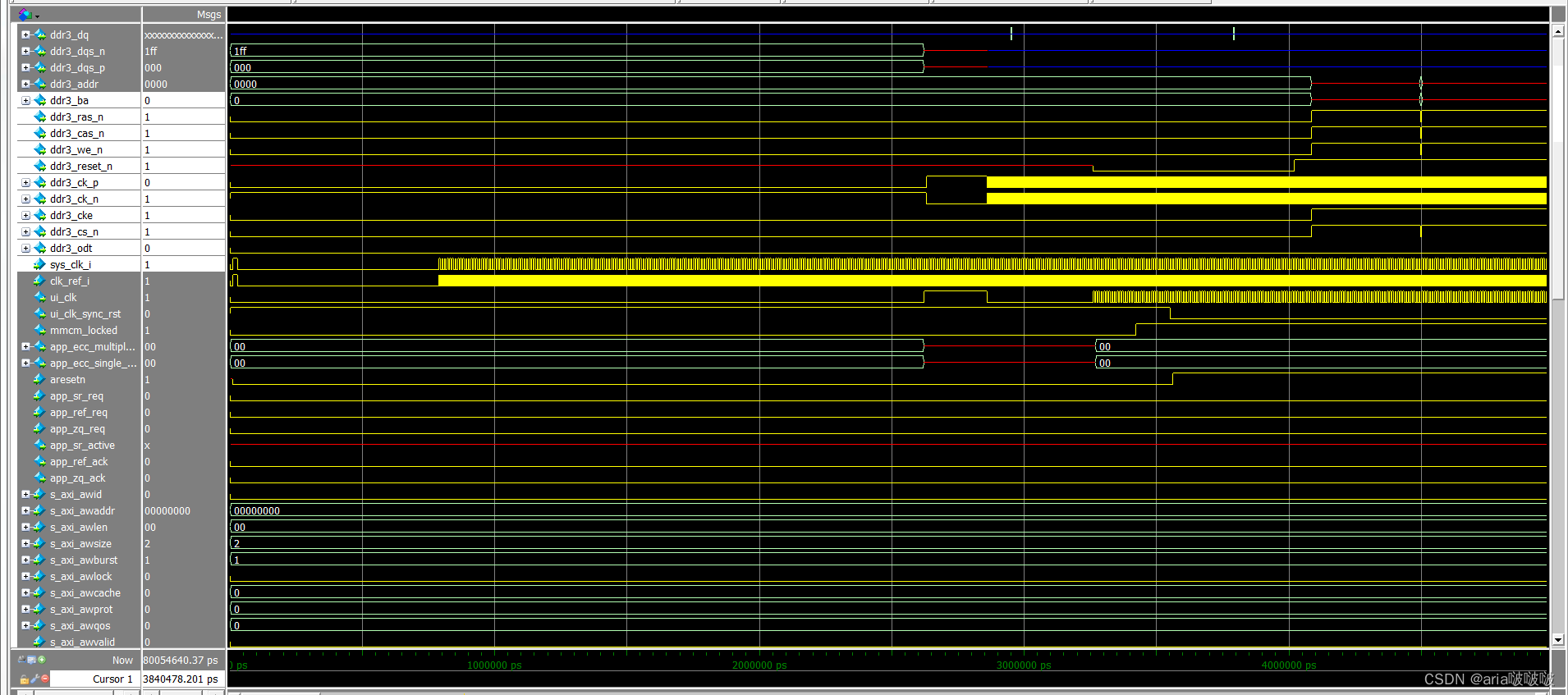1568x695 pixels.
Task: Click the 4000000 ps timeline label
Action: 1289,665
